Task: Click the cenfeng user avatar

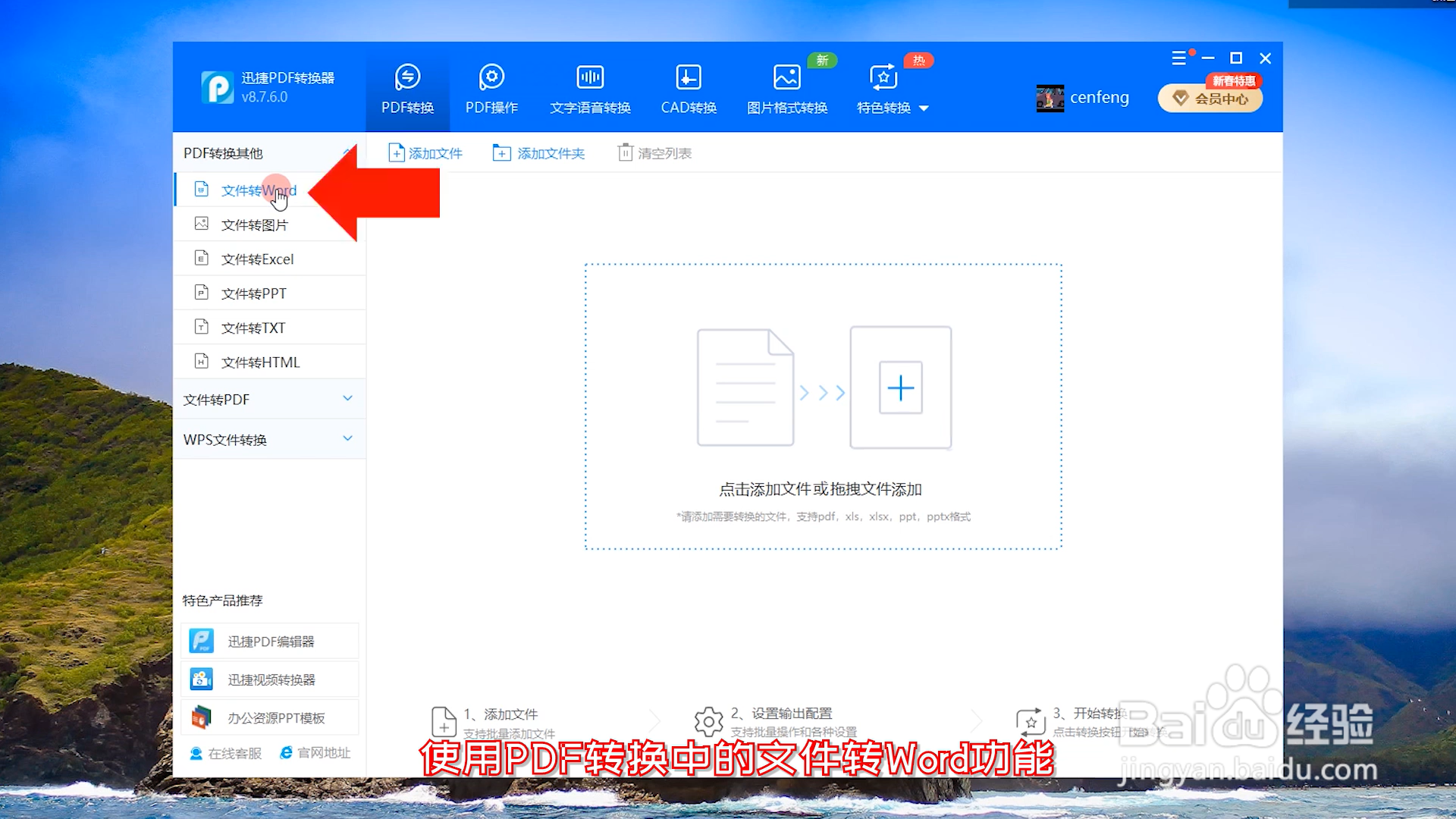Action: [x=1050, y=98]
